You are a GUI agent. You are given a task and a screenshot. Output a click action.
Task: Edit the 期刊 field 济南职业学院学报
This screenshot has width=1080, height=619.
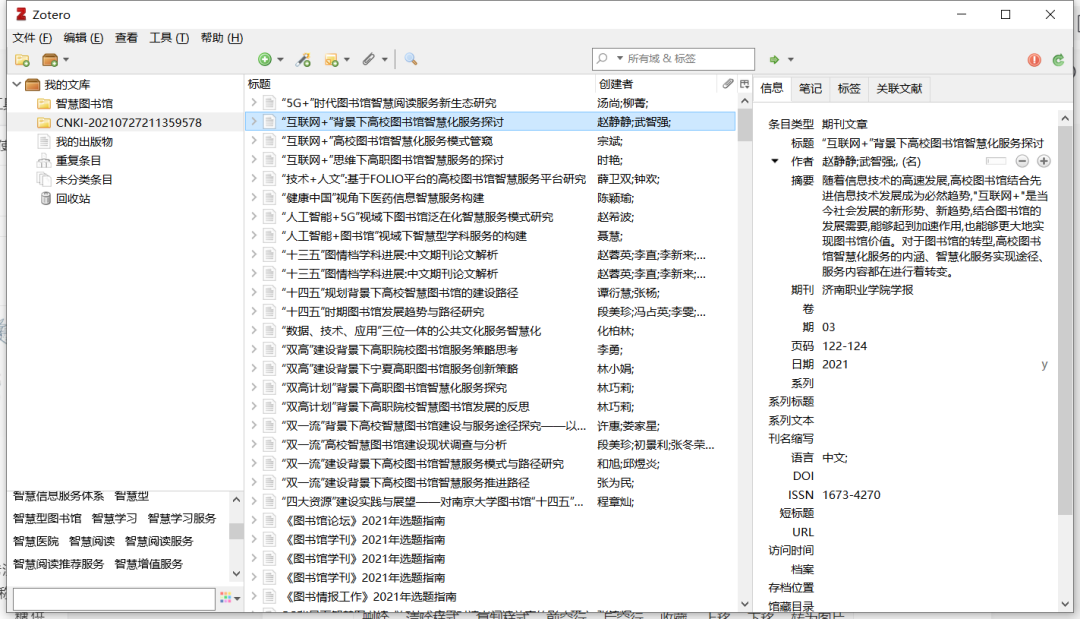[867, 290]
